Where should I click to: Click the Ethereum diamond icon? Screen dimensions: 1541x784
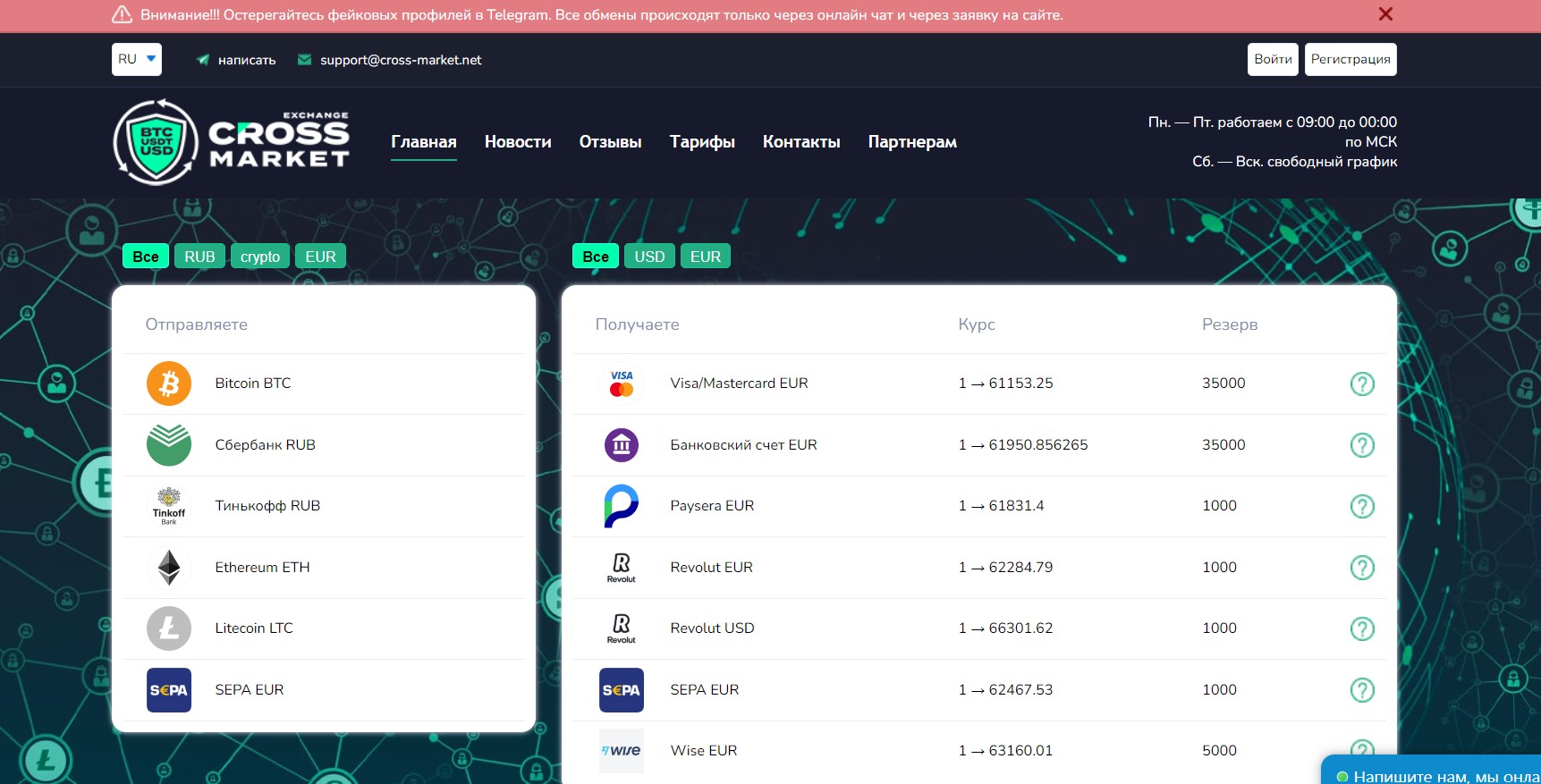169,568
